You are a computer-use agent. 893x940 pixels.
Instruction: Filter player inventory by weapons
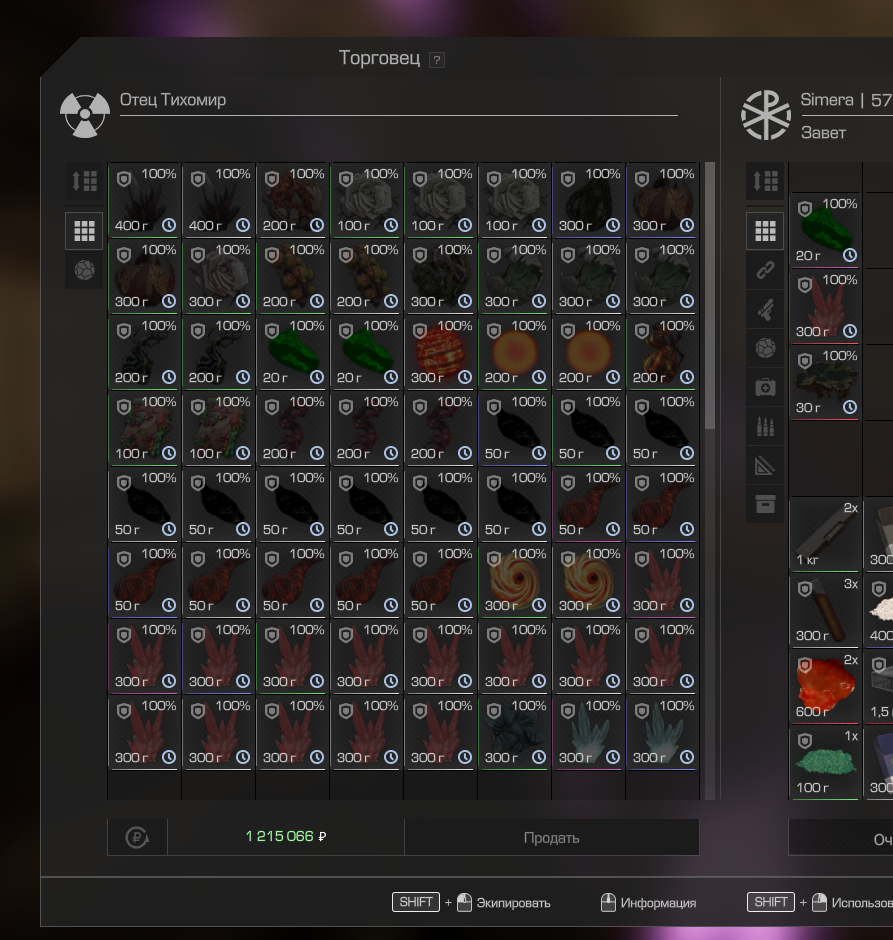pos(765,309)
